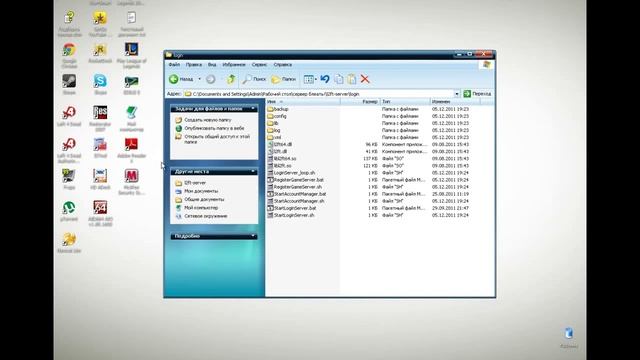Click the red X Delete icon
Screen dimensions: 640x360
coord(365,79)
